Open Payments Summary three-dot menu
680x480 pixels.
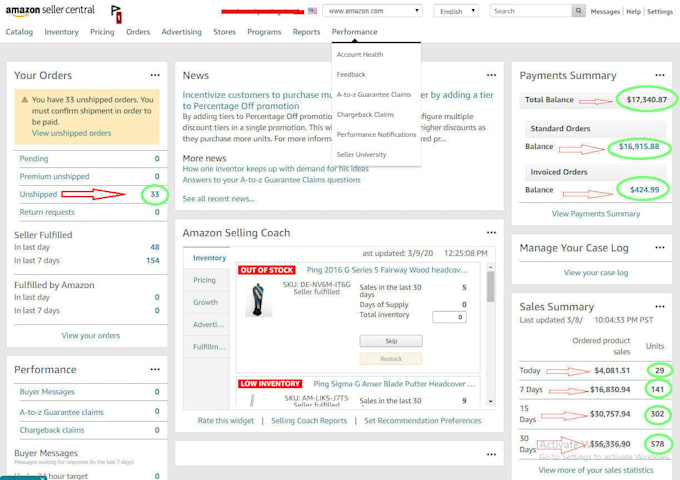(660, 75)
